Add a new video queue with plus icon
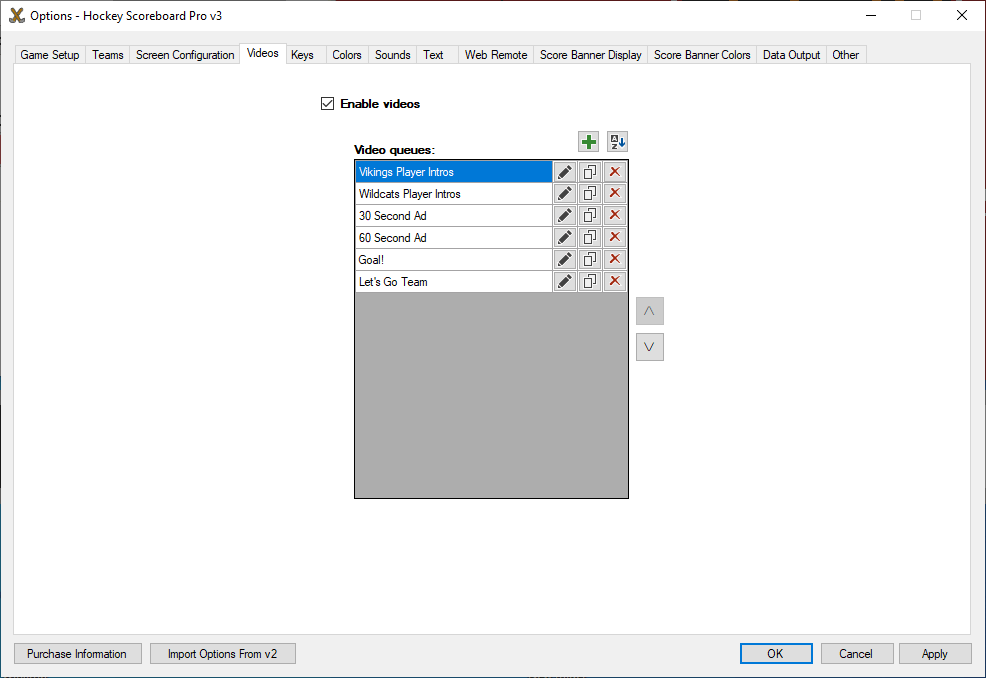The image size is (986, 678). tap(589, 142)
